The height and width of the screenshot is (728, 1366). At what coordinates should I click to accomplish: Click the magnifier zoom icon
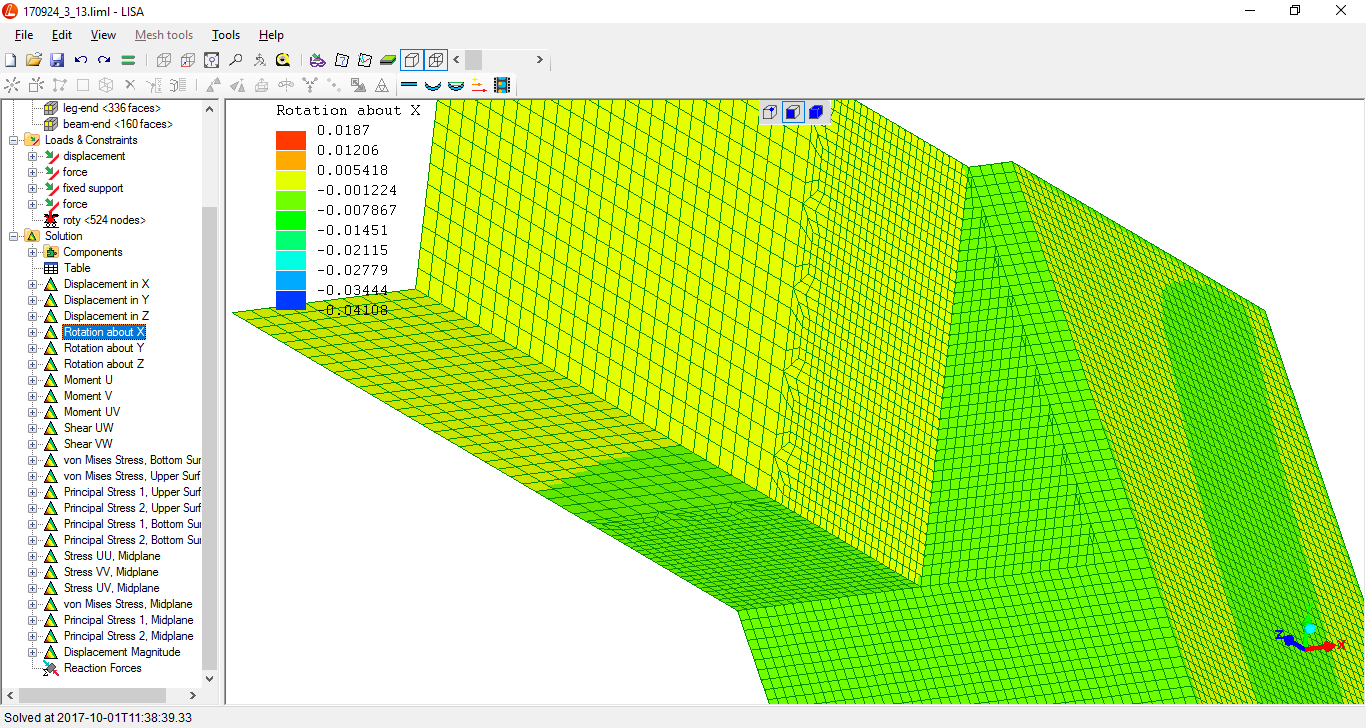[236, 60]
